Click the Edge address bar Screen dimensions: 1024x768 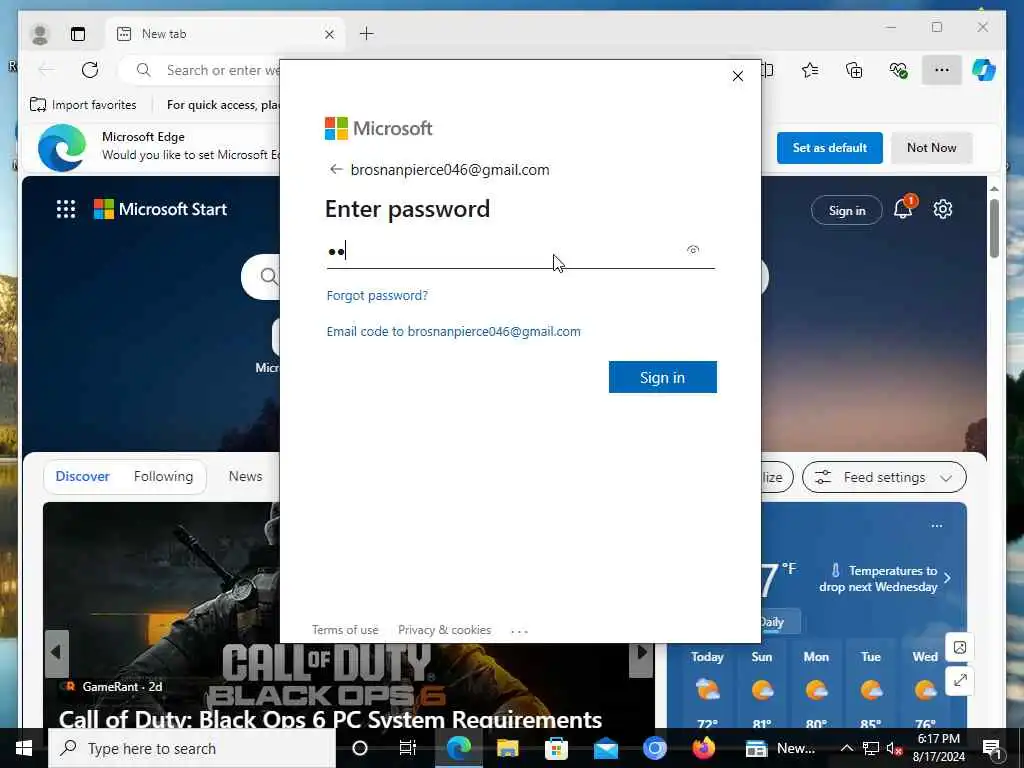tap(199, 70)
